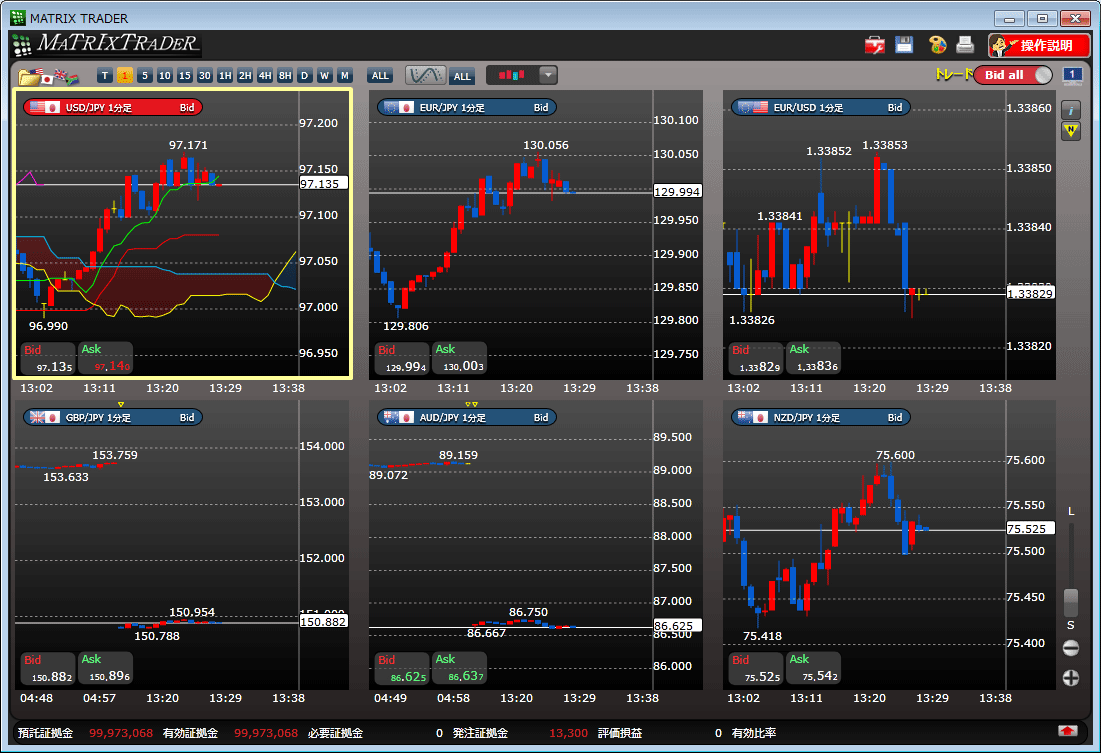
Task: Switch to the 15-minute timeframe
Action: pyautogui.click(x=185, y=76)
